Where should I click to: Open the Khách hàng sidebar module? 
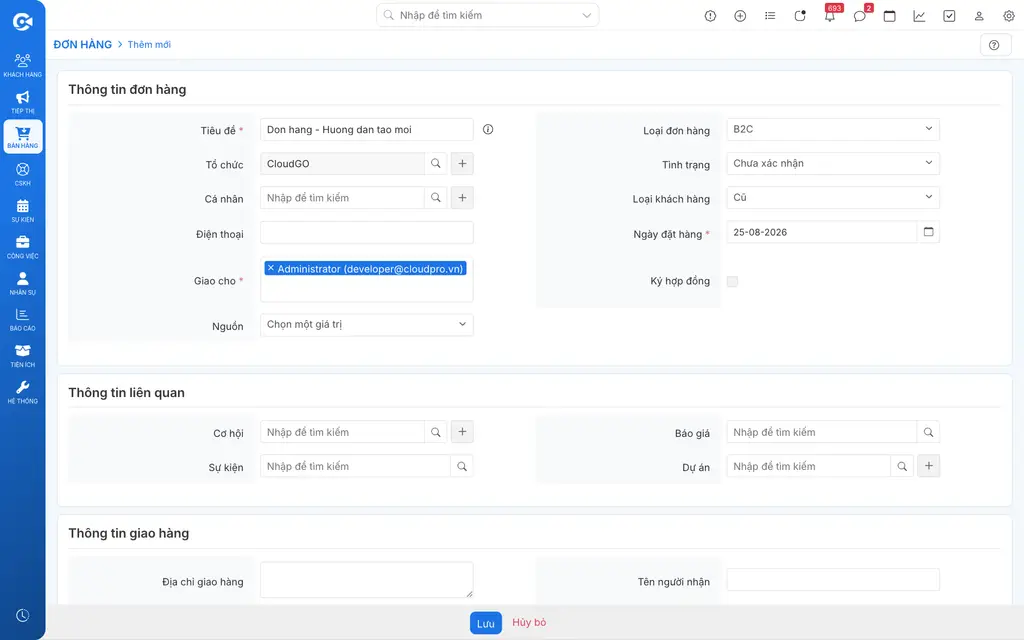click(23, 65)
